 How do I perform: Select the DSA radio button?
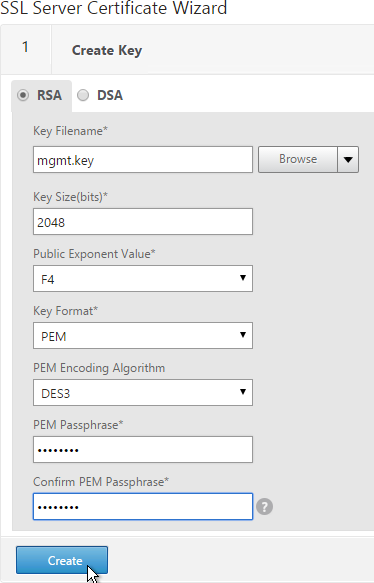point(83,95)
